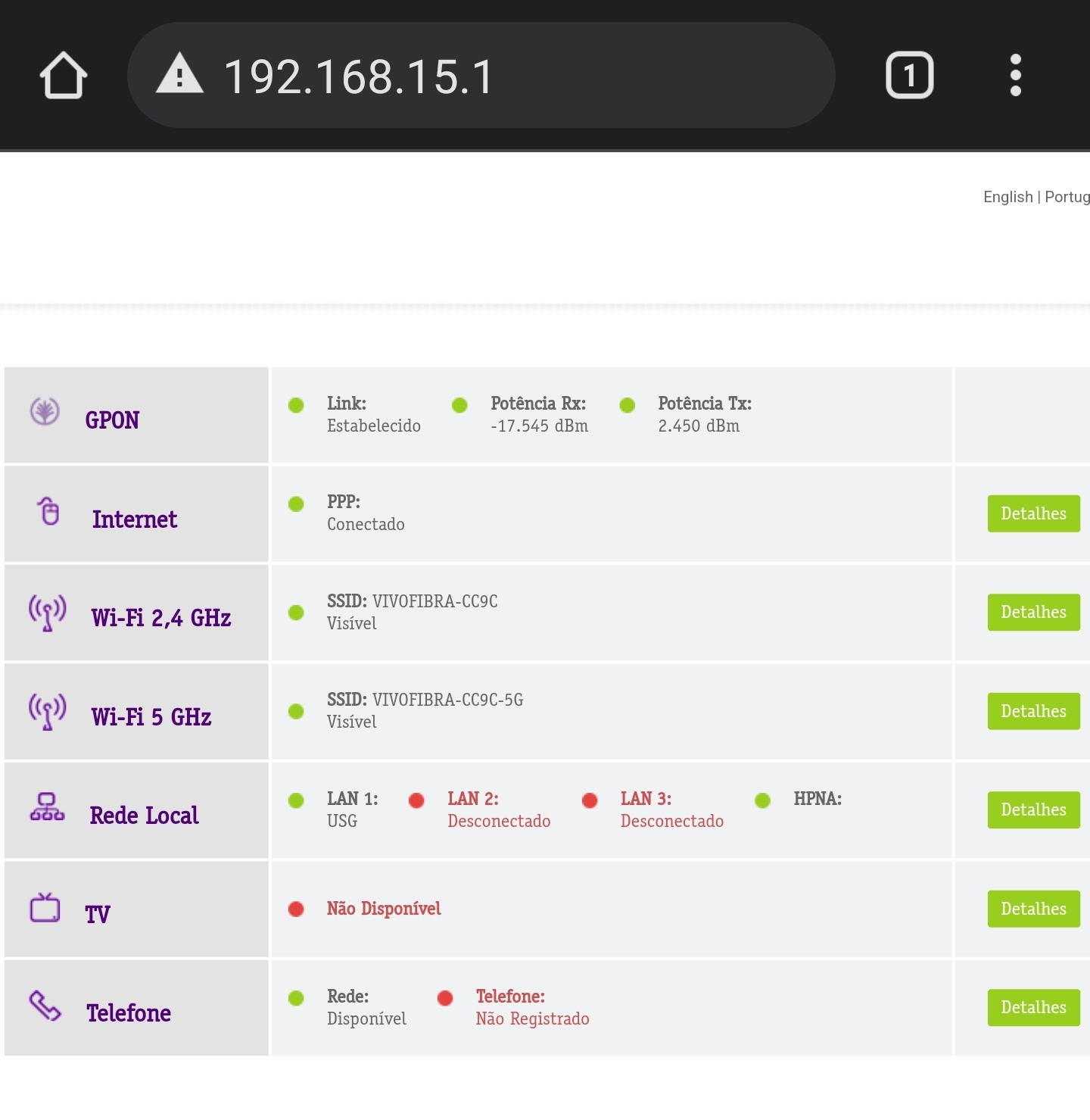Click the green Potência Rx status dot
This screenshot has width=1090, height=1120.
pyautogui.click(x=459, y=405)
